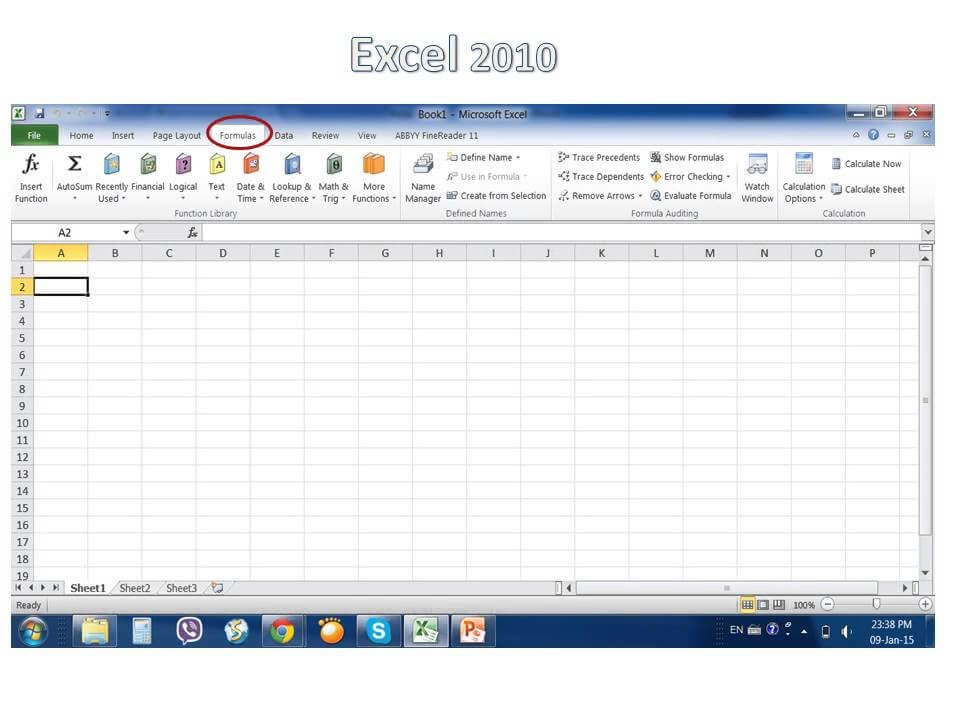Open Recently Used functions list
The height and width of the screenshot is (720, 960).
coord(111,178)
